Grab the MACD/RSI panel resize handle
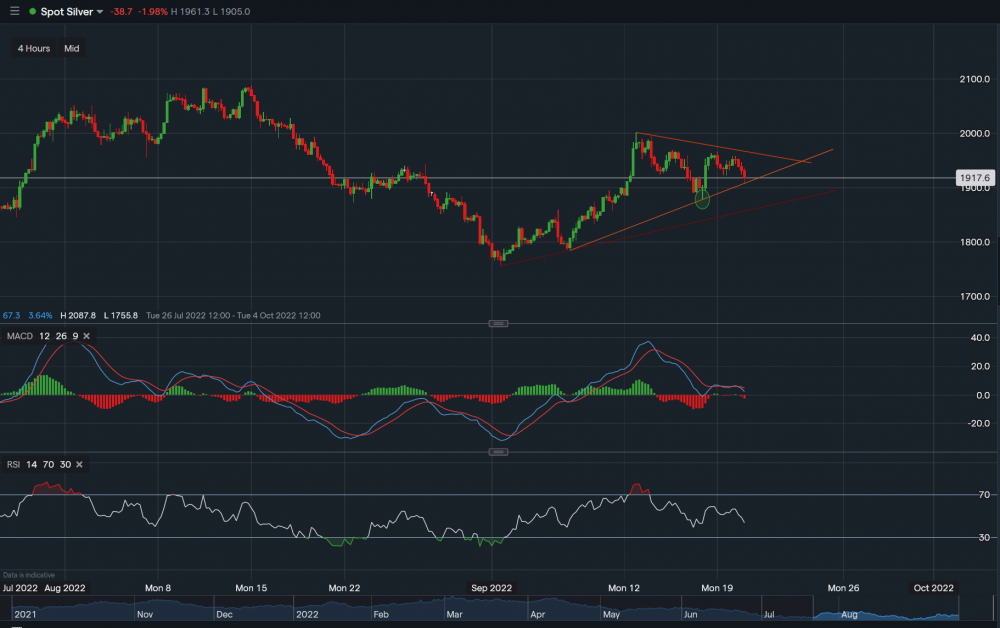Viewport: 1000px width, 628px height. (498, 452)
